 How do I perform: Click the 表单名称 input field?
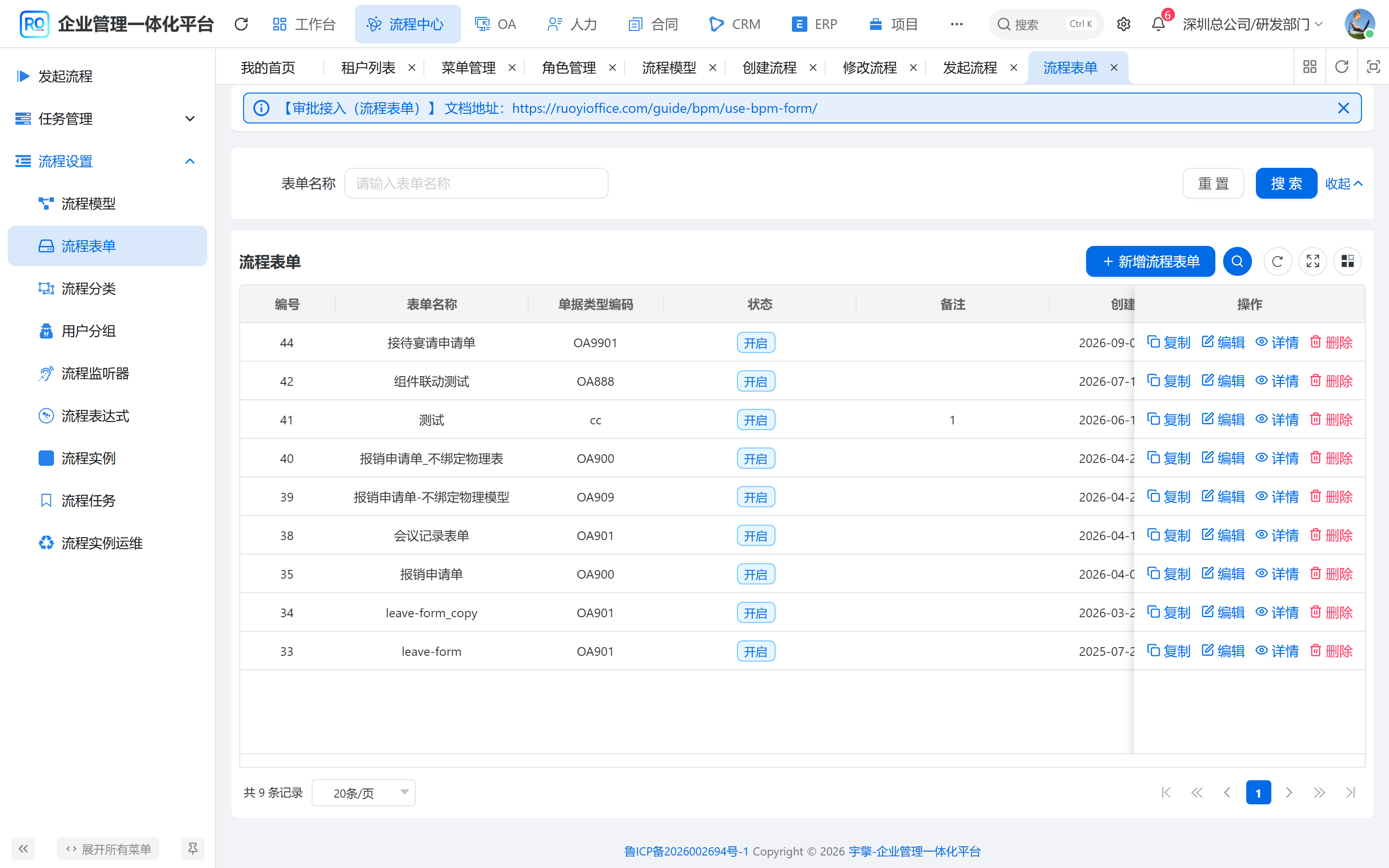coord(476,183)
